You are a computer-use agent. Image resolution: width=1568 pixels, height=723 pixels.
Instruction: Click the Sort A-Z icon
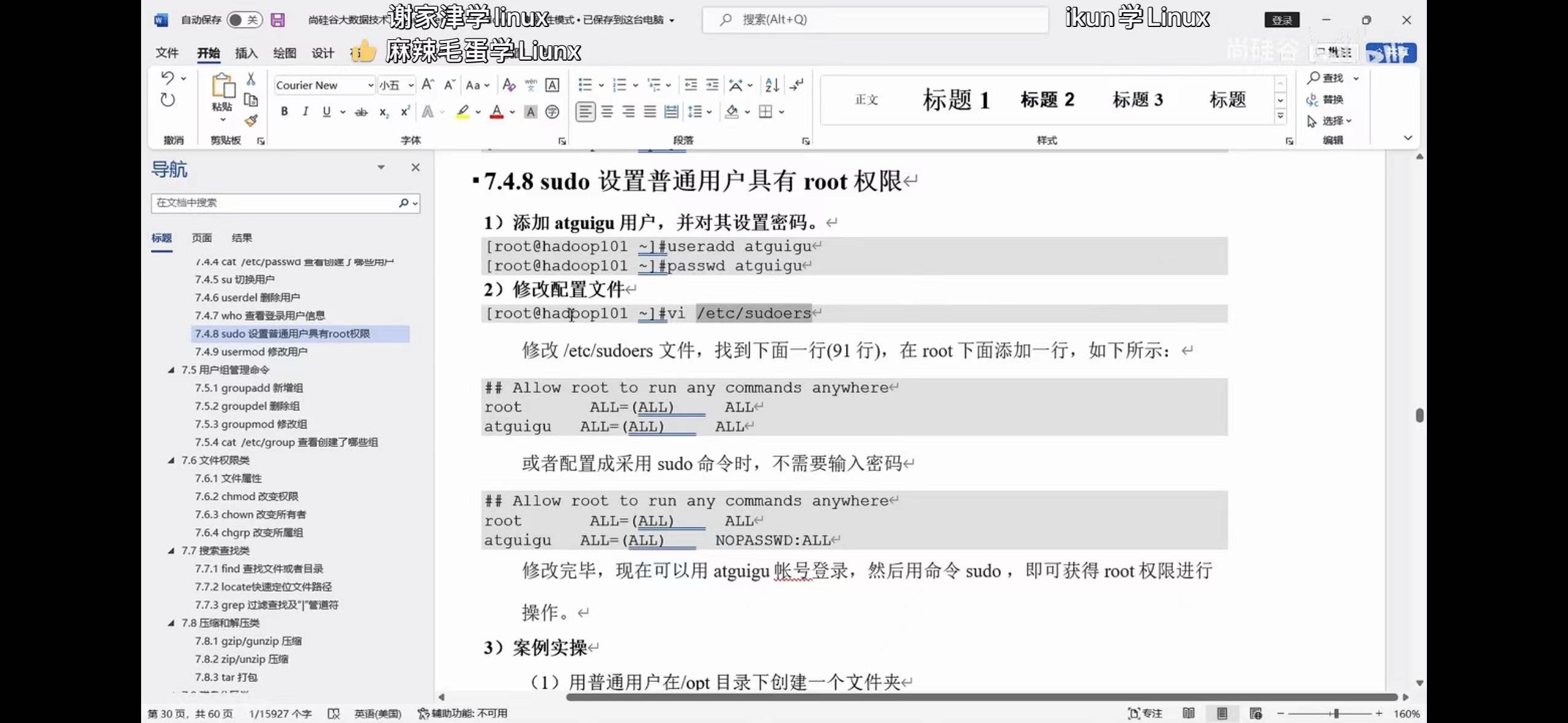click(772, 85)
